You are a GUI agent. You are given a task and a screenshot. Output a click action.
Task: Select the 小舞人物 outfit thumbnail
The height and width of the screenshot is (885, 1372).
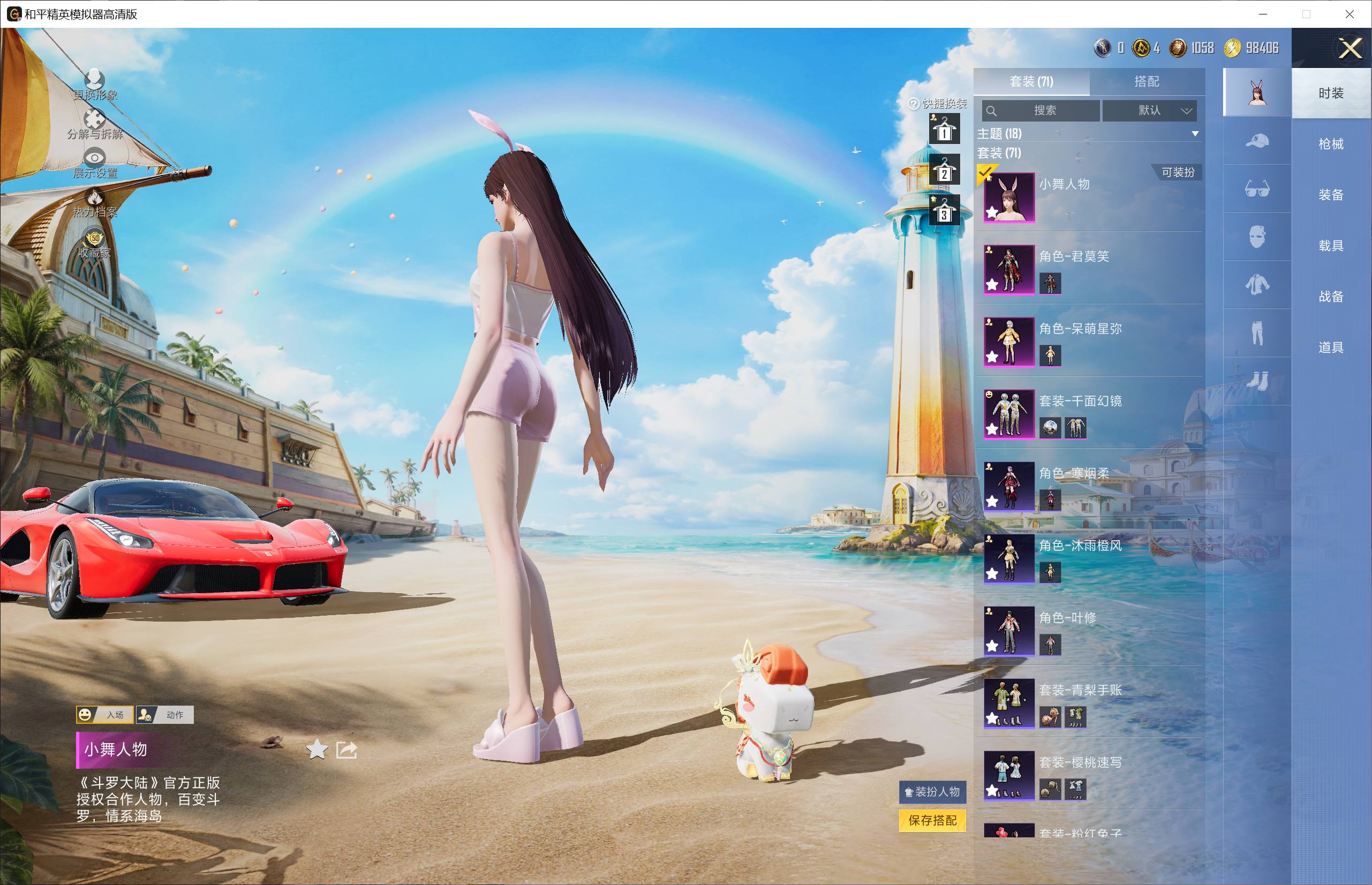click(x=1009, y=198)
